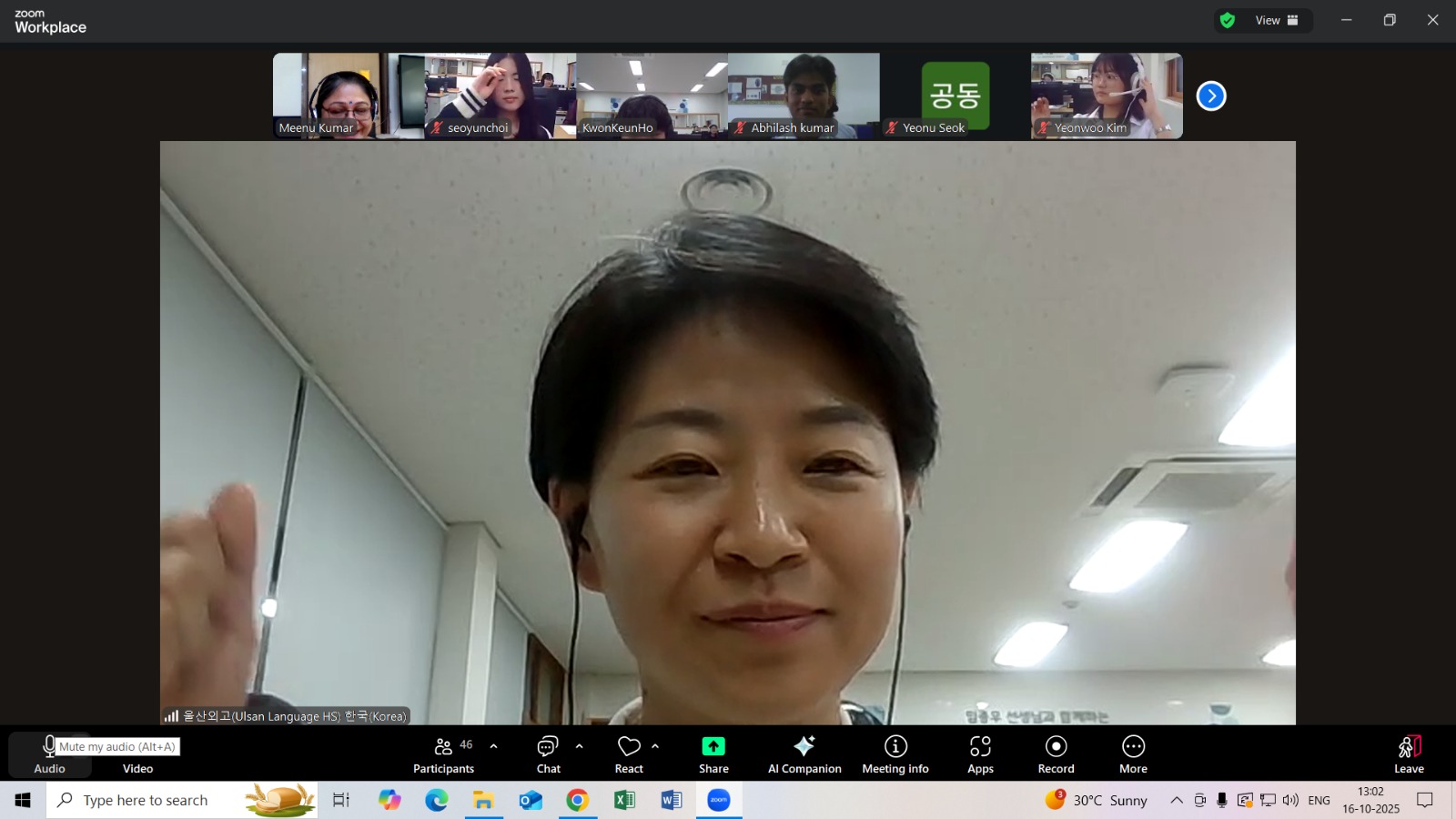Leave the meeting
The height and width of the screenshot is (819, 1456).
1409,754
